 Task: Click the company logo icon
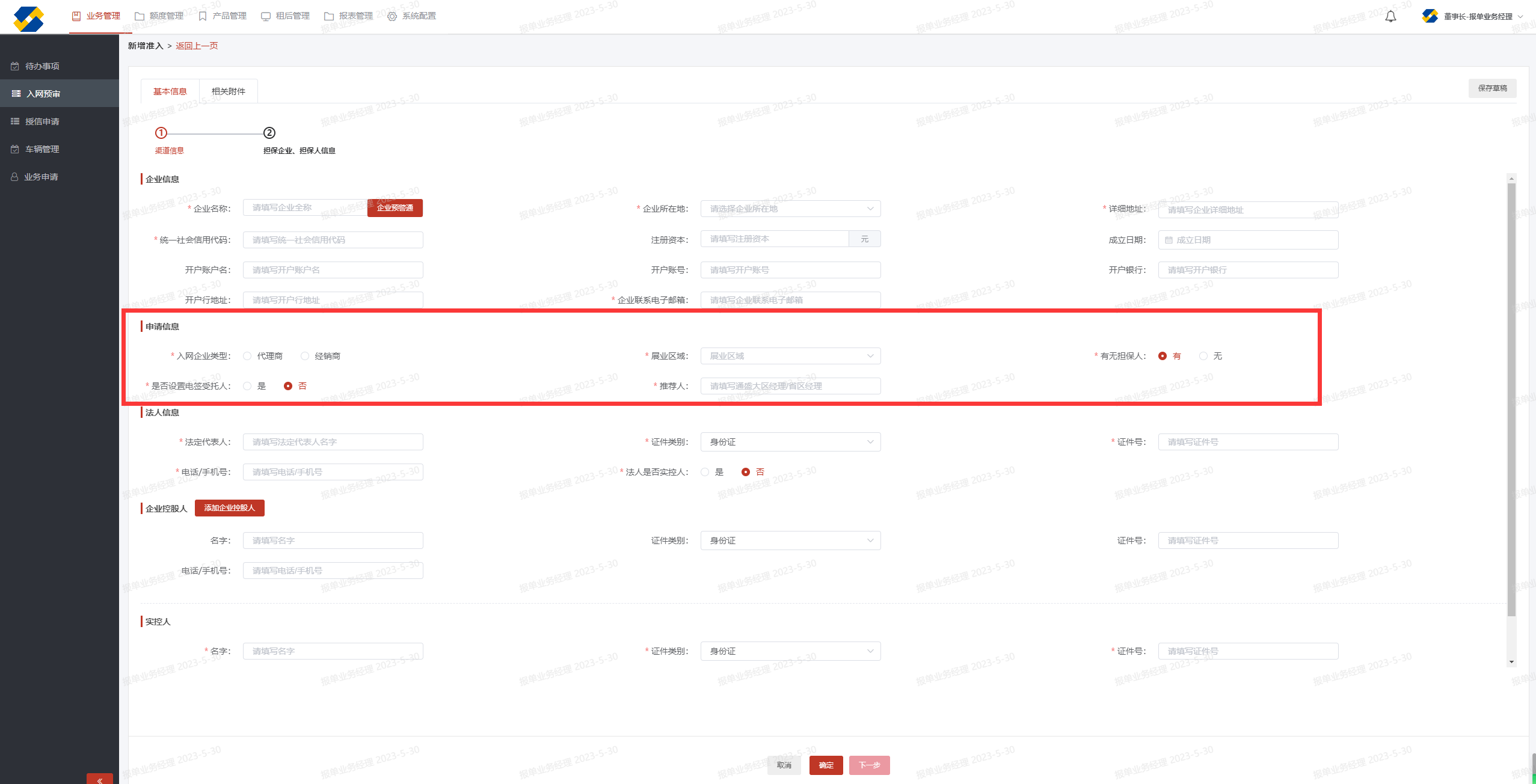29,19
